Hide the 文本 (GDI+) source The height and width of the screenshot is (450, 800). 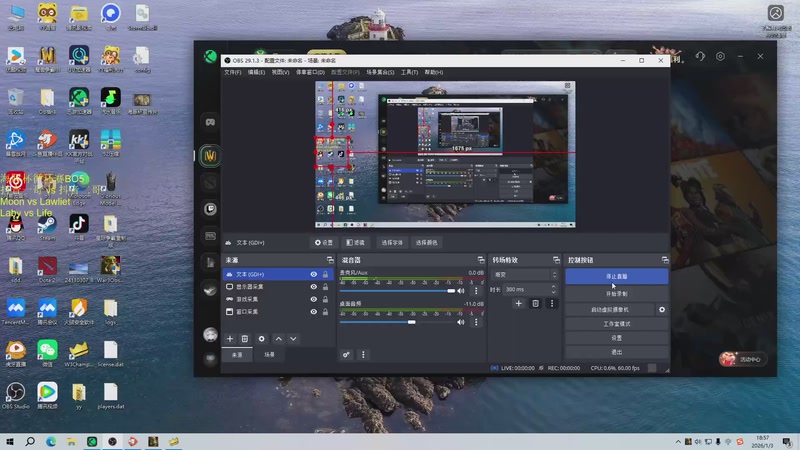314,274
